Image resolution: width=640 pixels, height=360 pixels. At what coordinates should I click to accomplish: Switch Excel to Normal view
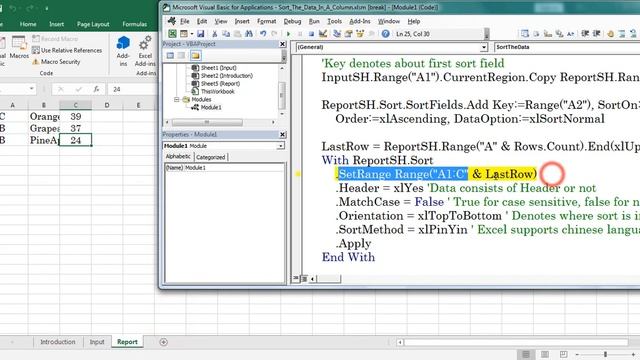click(526, 354)
